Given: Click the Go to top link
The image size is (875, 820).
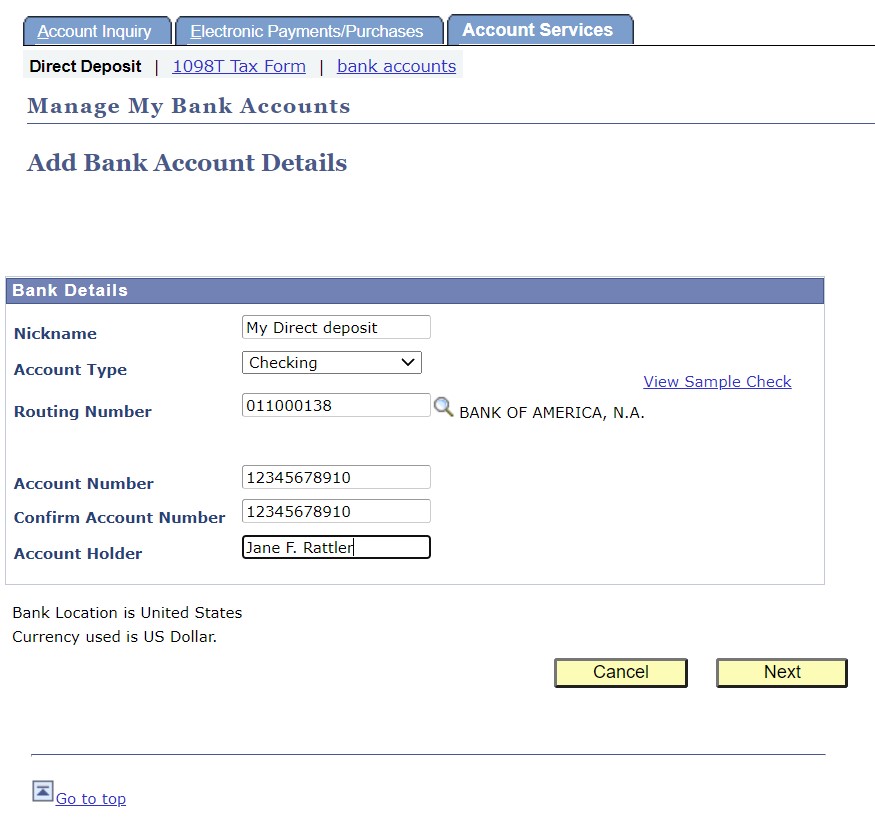Looking at the screenshot, I should pos(91,798).
